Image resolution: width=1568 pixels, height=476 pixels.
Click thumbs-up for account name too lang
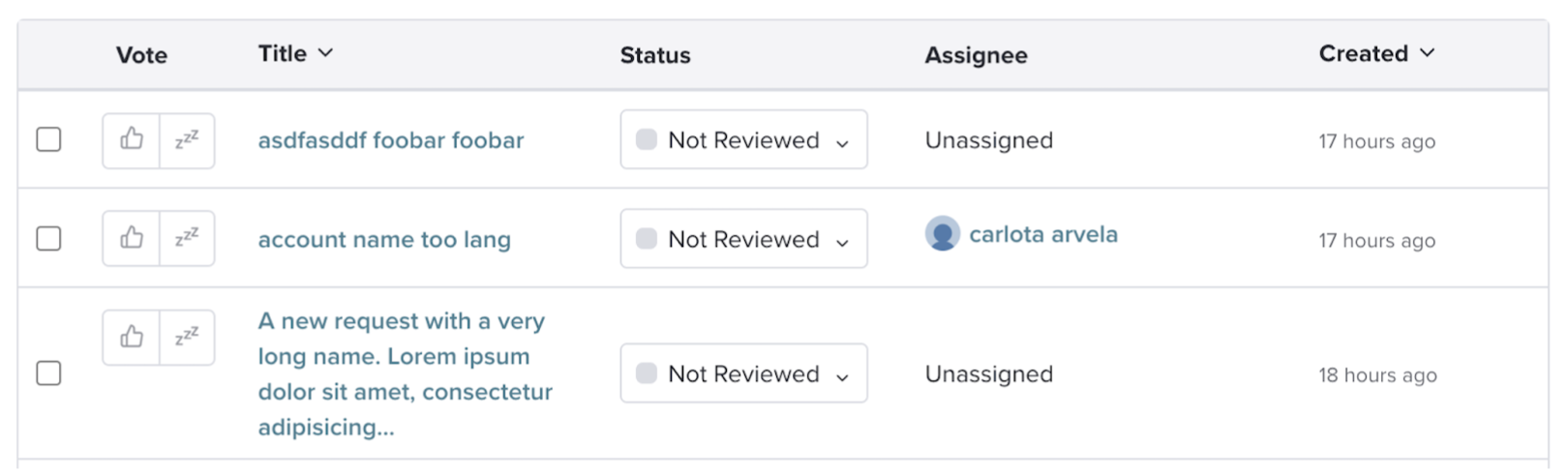tap(132, 238)
